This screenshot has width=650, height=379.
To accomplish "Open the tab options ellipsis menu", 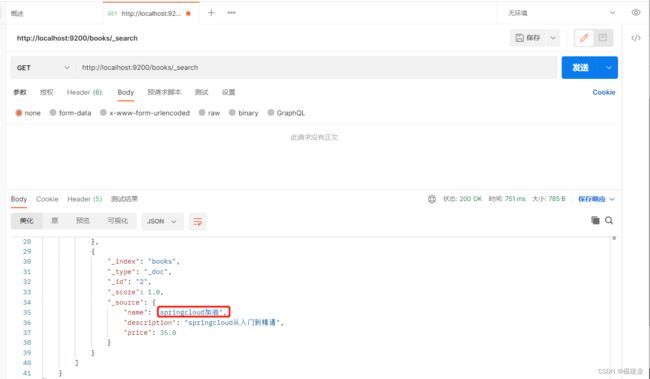I will [231, 13].
